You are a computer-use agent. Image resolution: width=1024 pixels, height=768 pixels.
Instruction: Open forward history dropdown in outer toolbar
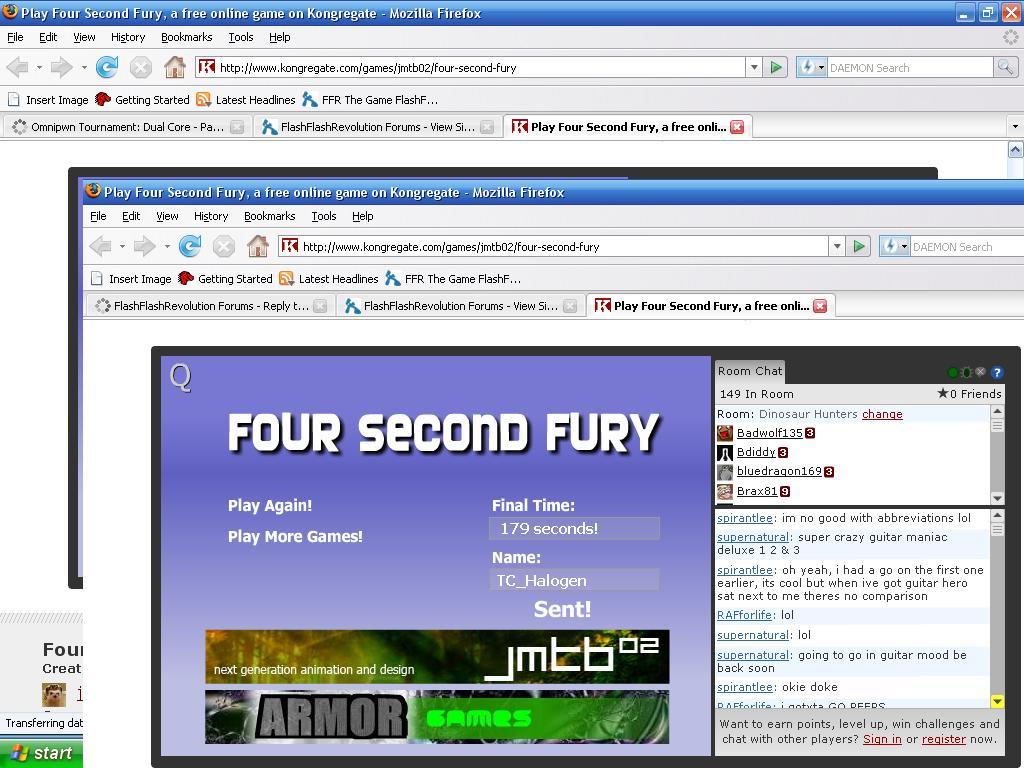click(84, 67)
